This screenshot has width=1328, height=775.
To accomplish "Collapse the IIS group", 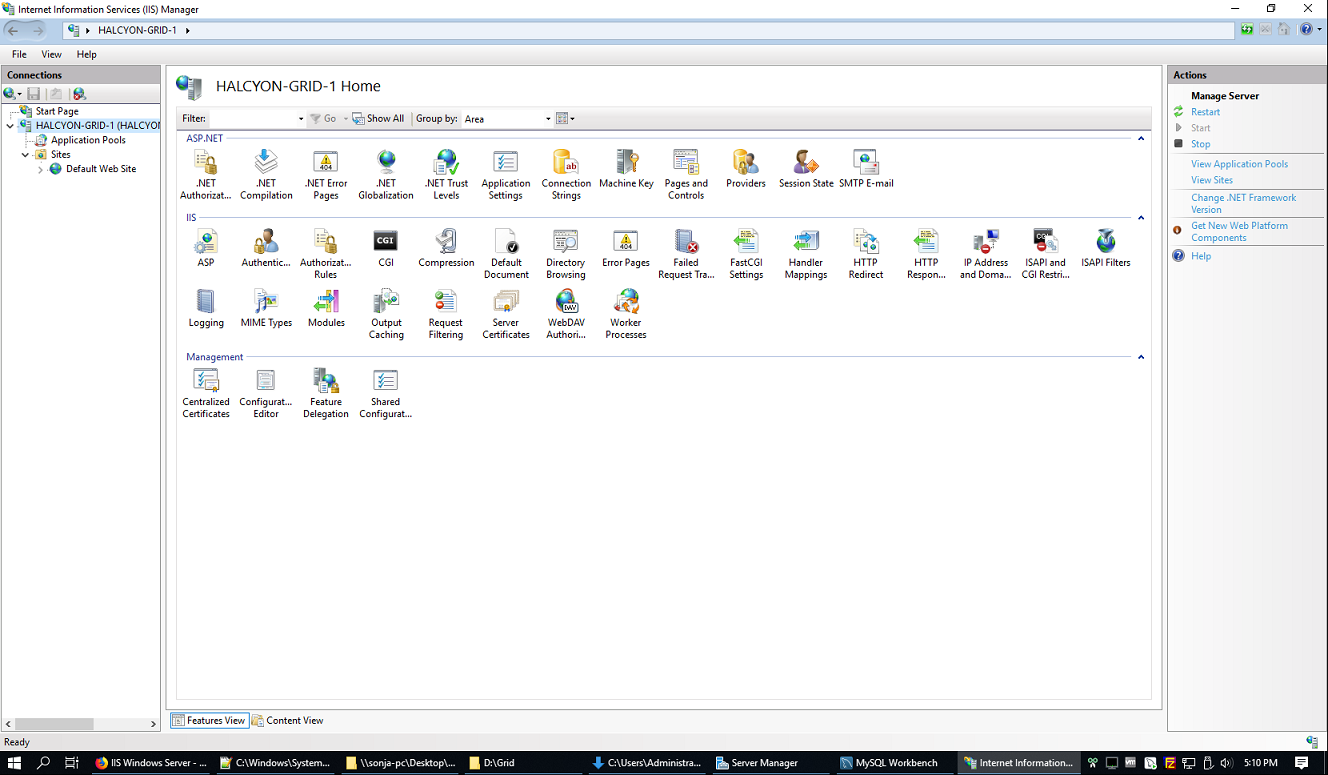I will 1141,217.
